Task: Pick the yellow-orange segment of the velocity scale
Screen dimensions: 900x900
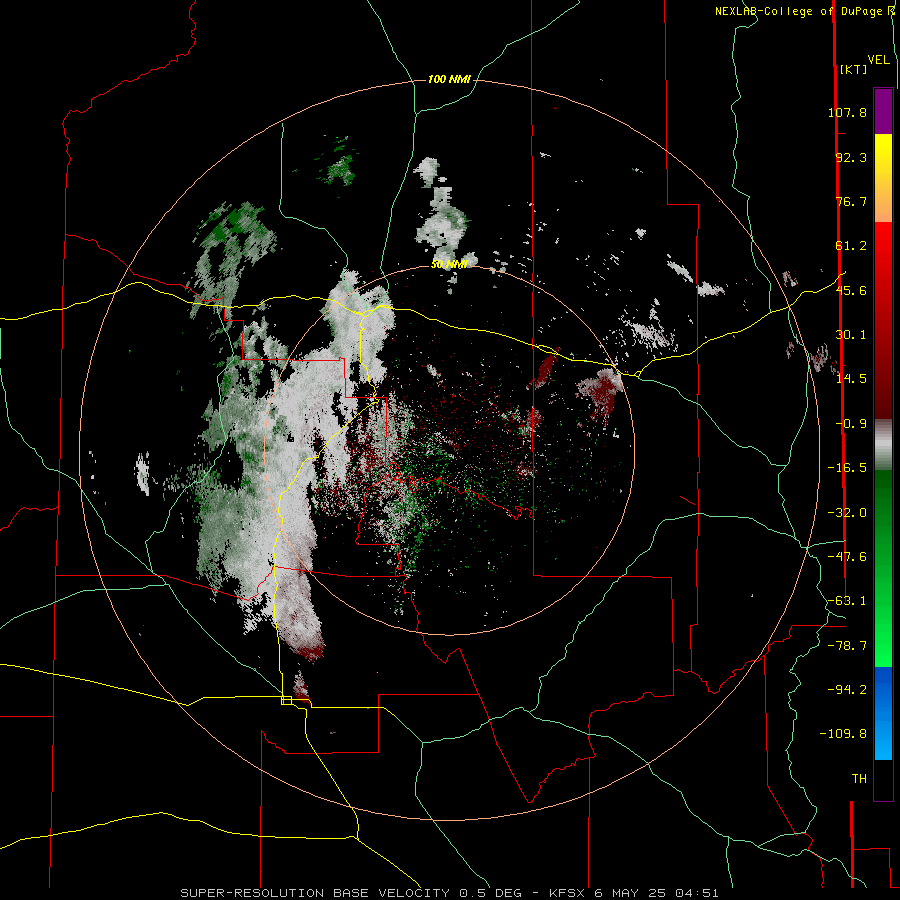Action: coord(883,178)
